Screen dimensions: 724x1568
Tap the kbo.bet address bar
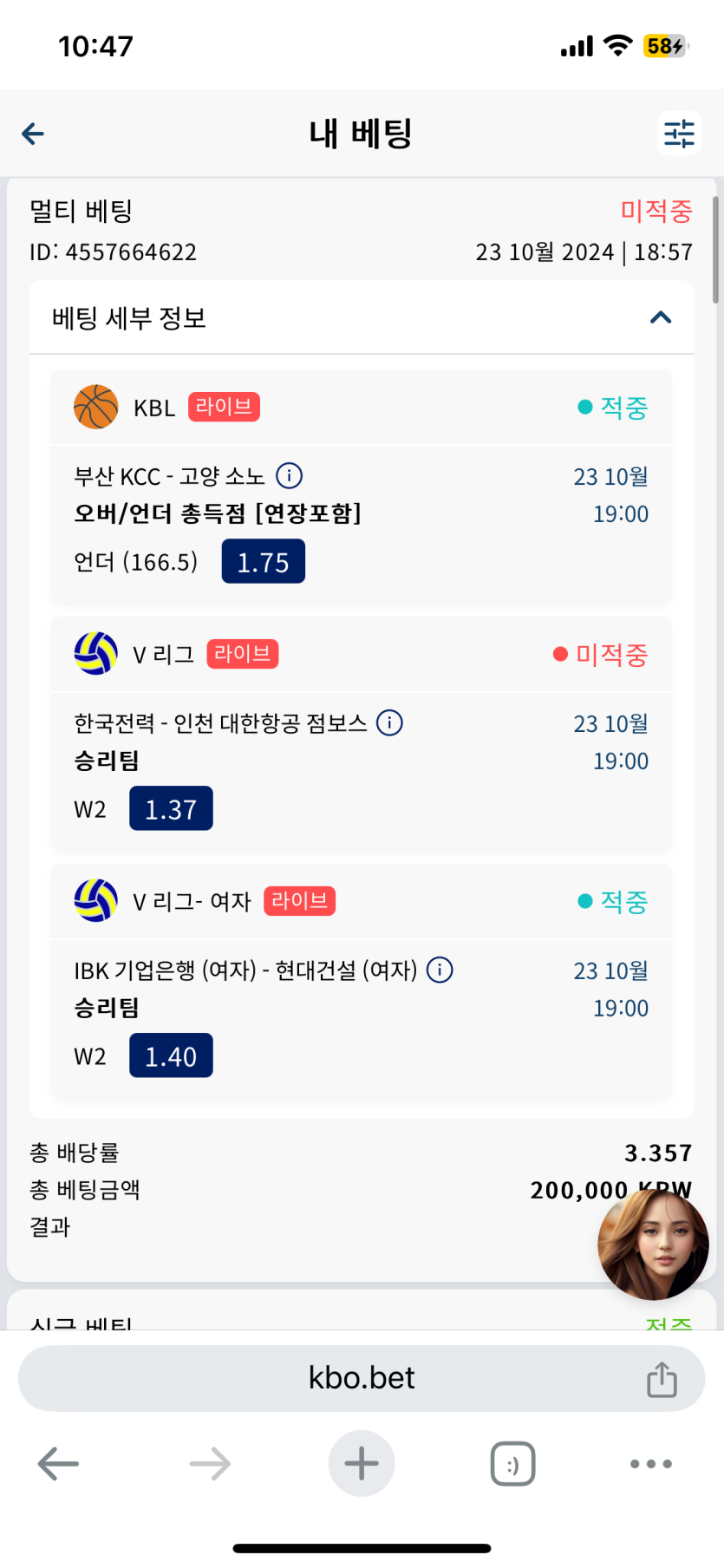click(362, 1378)
